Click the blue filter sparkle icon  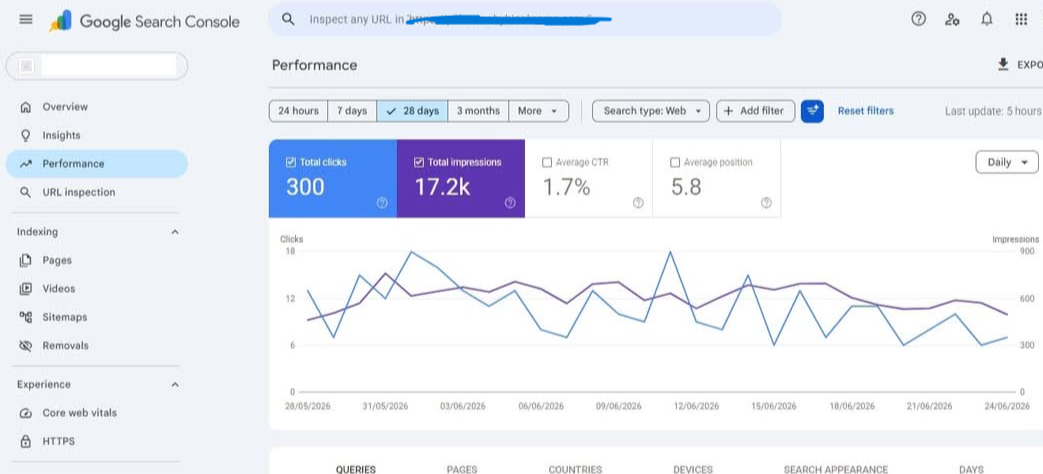coord(812,111)
